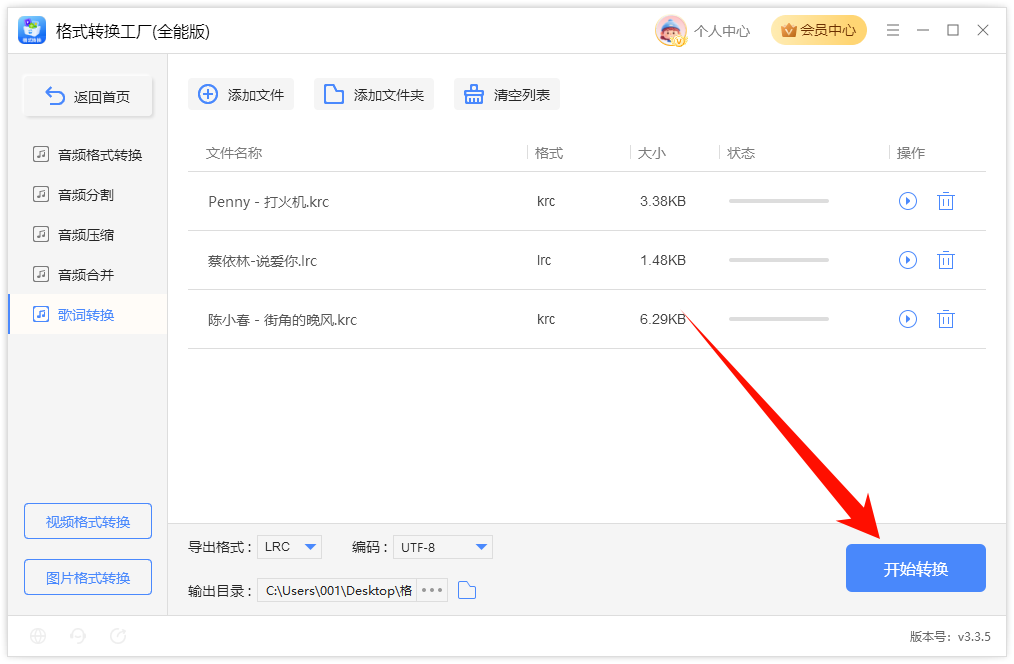Open the output folder icon

click(x=467, y=590)
